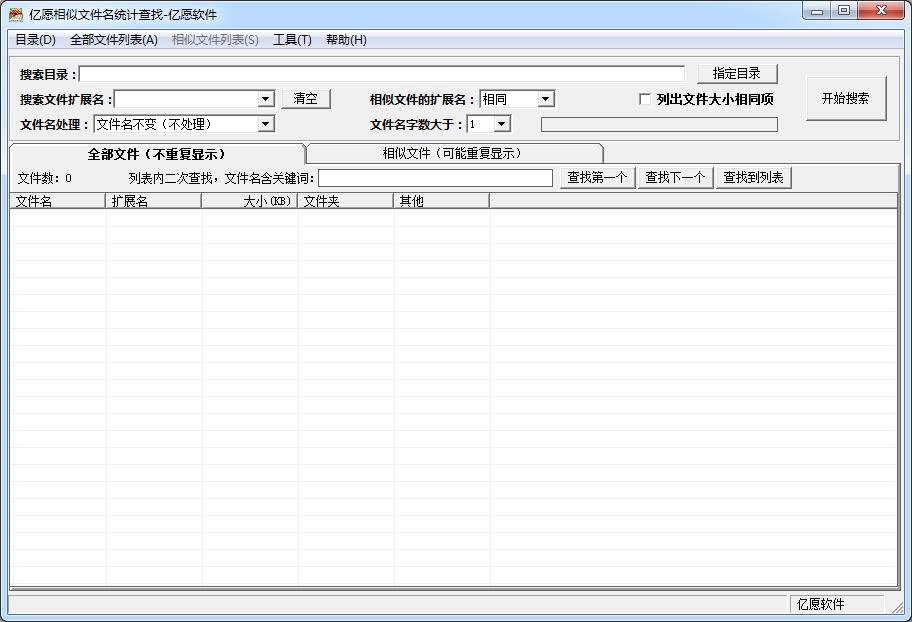The image size is (912, 622).
Task: Sort by 大小(KB) column header
Action: click(x=250, y=201)
